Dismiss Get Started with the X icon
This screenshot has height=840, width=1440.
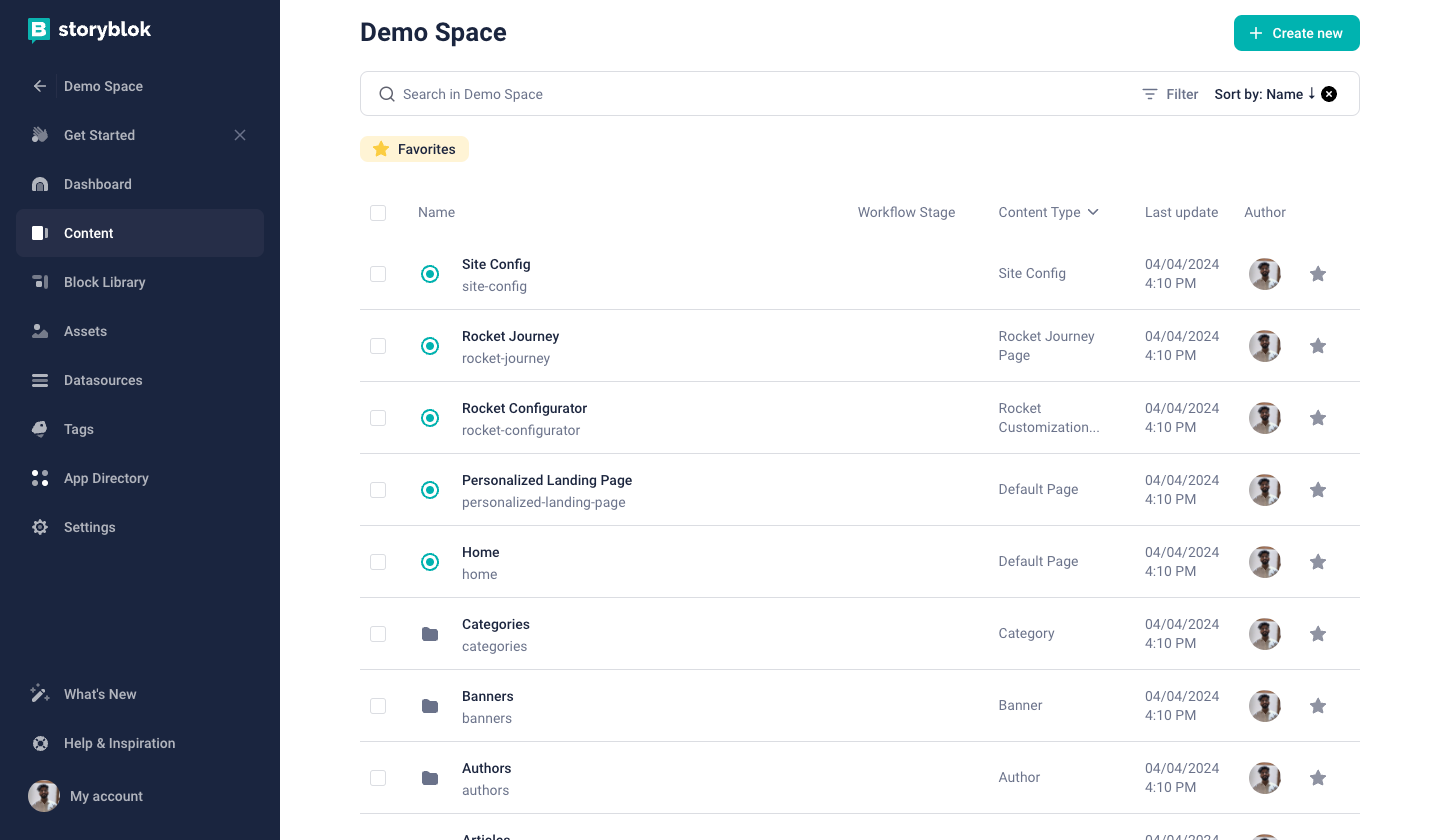point(240,135)
